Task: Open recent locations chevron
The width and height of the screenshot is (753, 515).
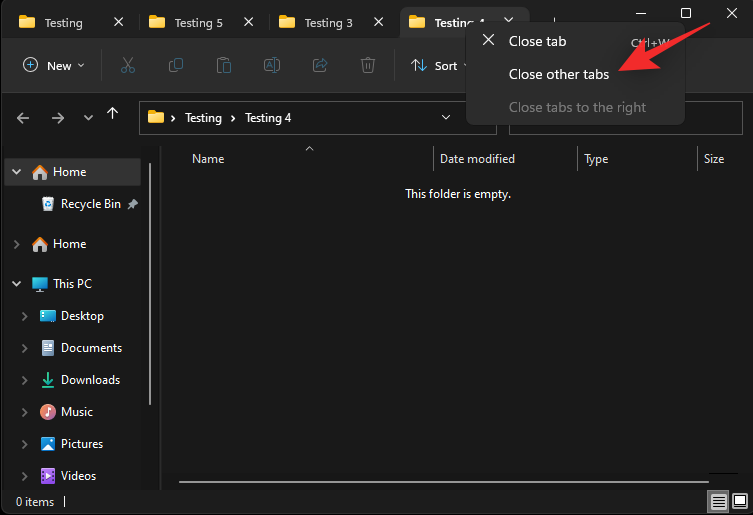Action: (x=88, y=118)
